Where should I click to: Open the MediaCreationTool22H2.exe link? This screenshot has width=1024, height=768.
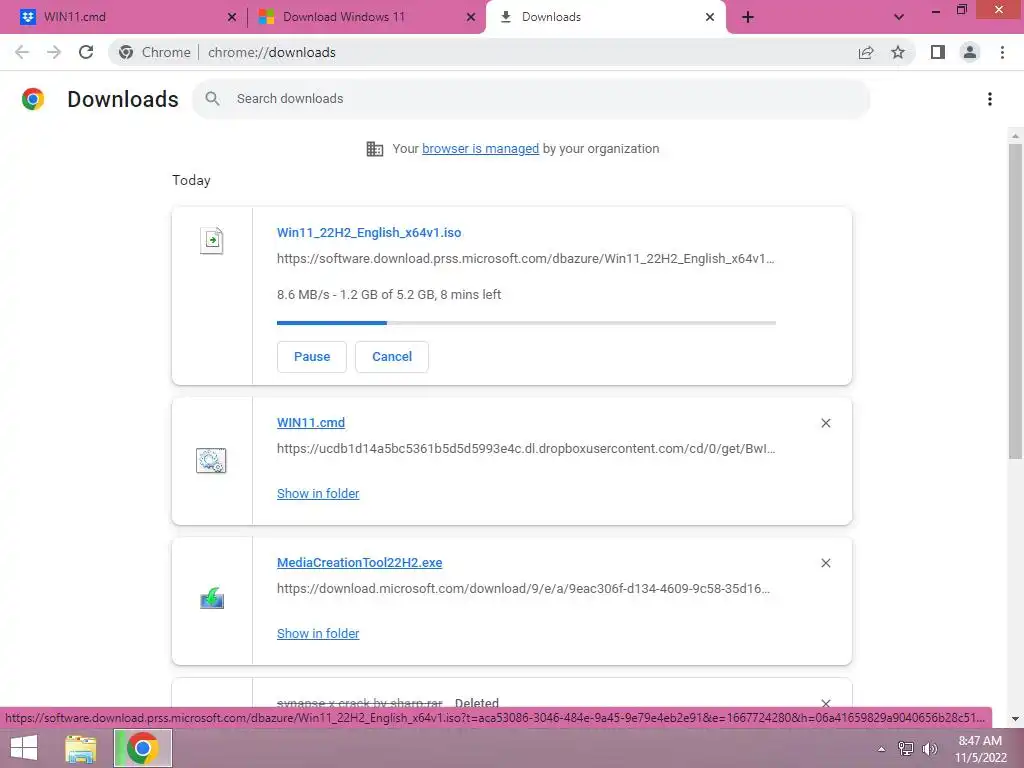[359, 562]
